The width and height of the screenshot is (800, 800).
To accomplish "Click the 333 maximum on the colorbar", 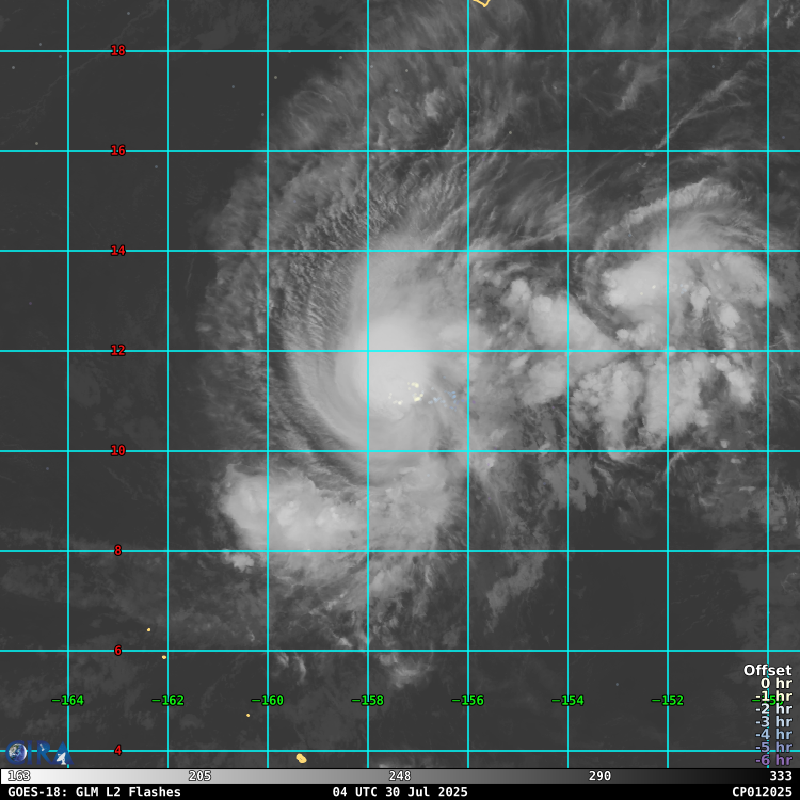I will pos(780,776).
